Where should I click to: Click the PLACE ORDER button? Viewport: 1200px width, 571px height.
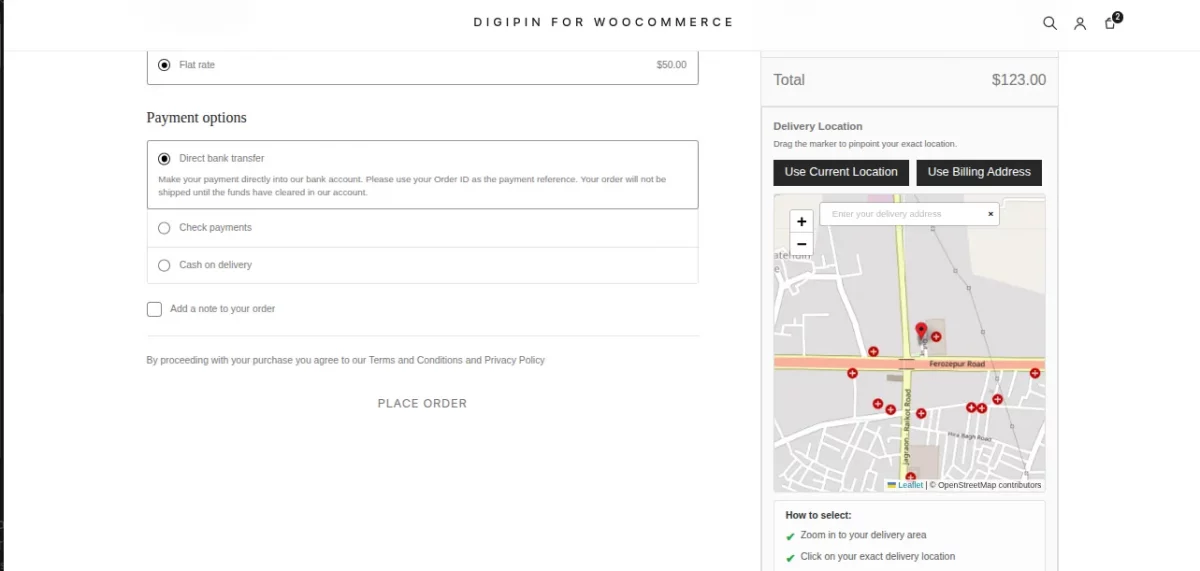coord(422,404)
